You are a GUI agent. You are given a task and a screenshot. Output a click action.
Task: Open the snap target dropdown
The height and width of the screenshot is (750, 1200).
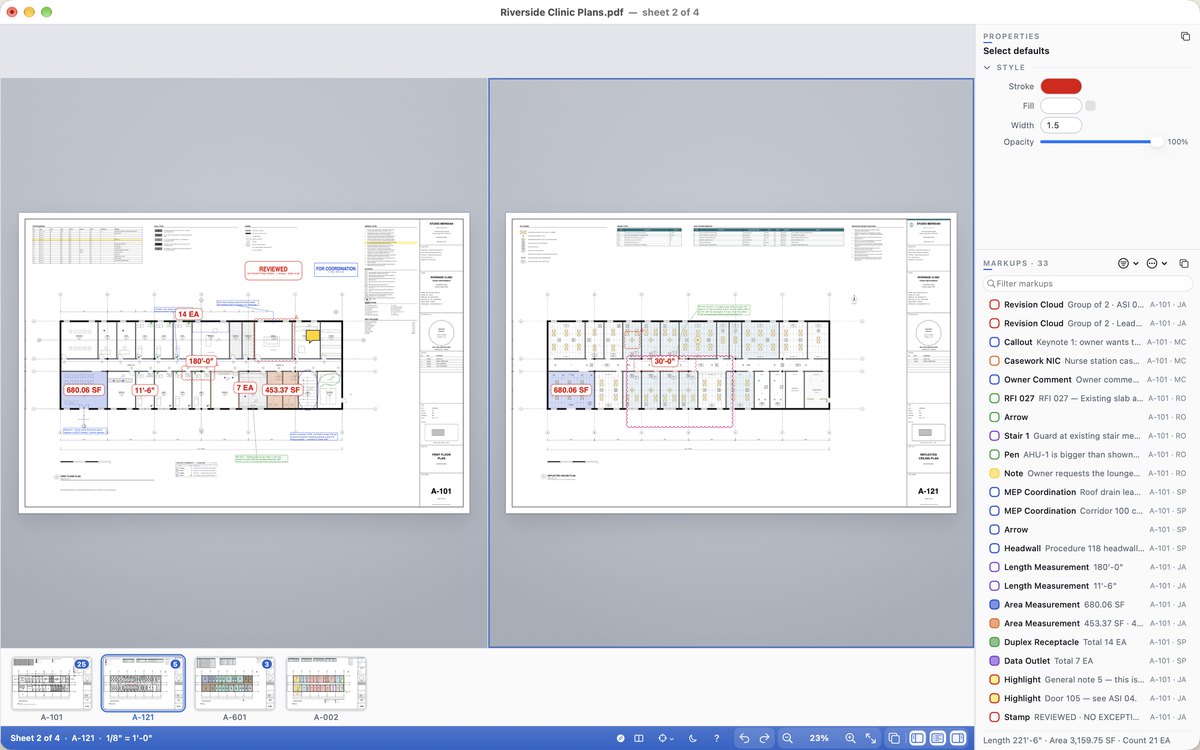[x=666, y=738]
